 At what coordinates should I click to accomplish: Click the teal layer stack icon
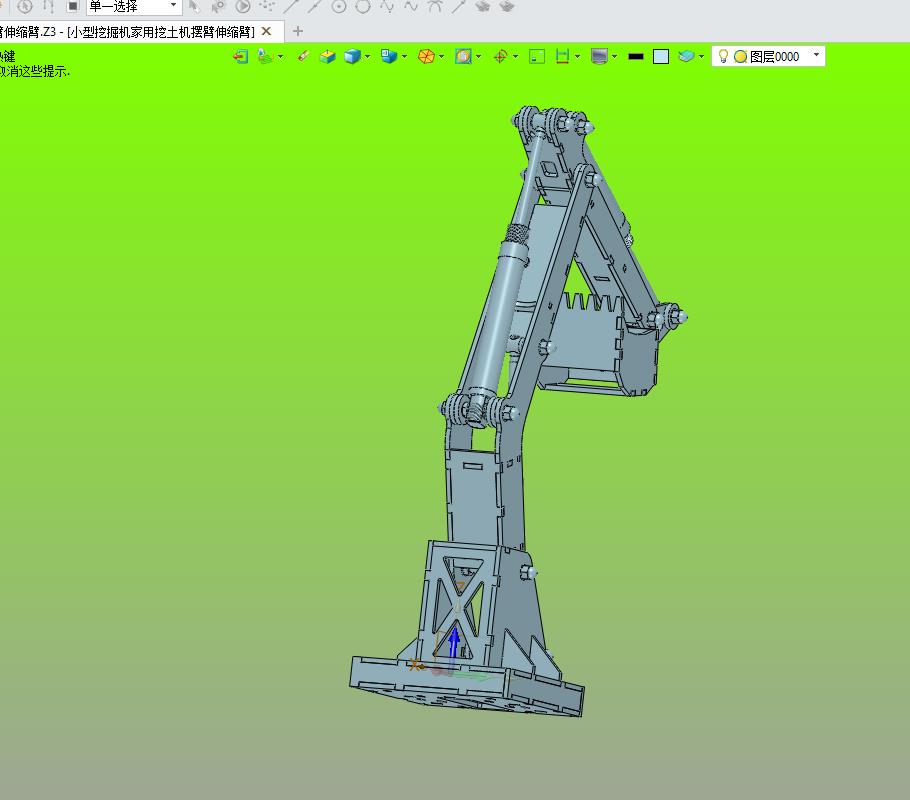[x=686, y=56]
